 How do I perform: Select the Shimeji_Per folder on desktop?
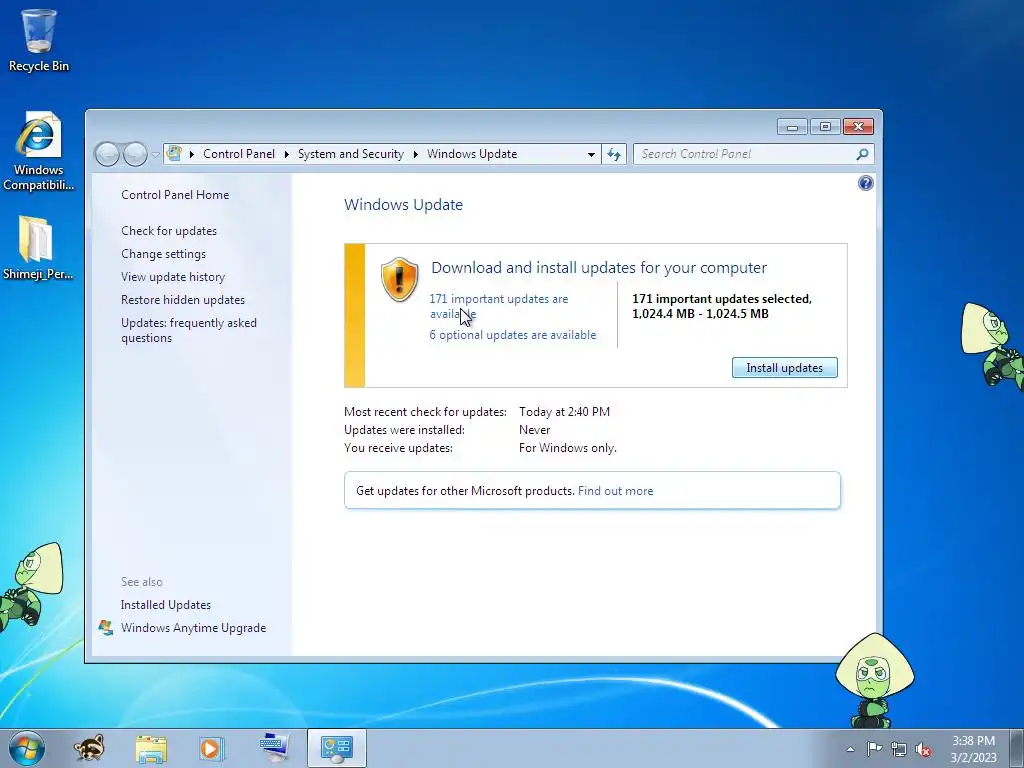tap(37, 248)
